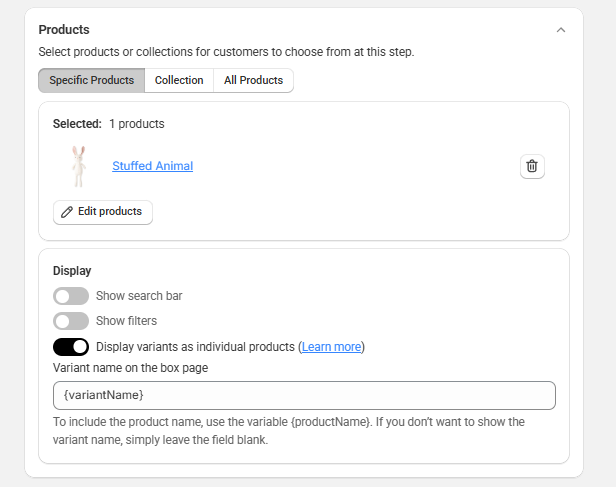
Task: Open the All Products tab
Action: point(253,80)
